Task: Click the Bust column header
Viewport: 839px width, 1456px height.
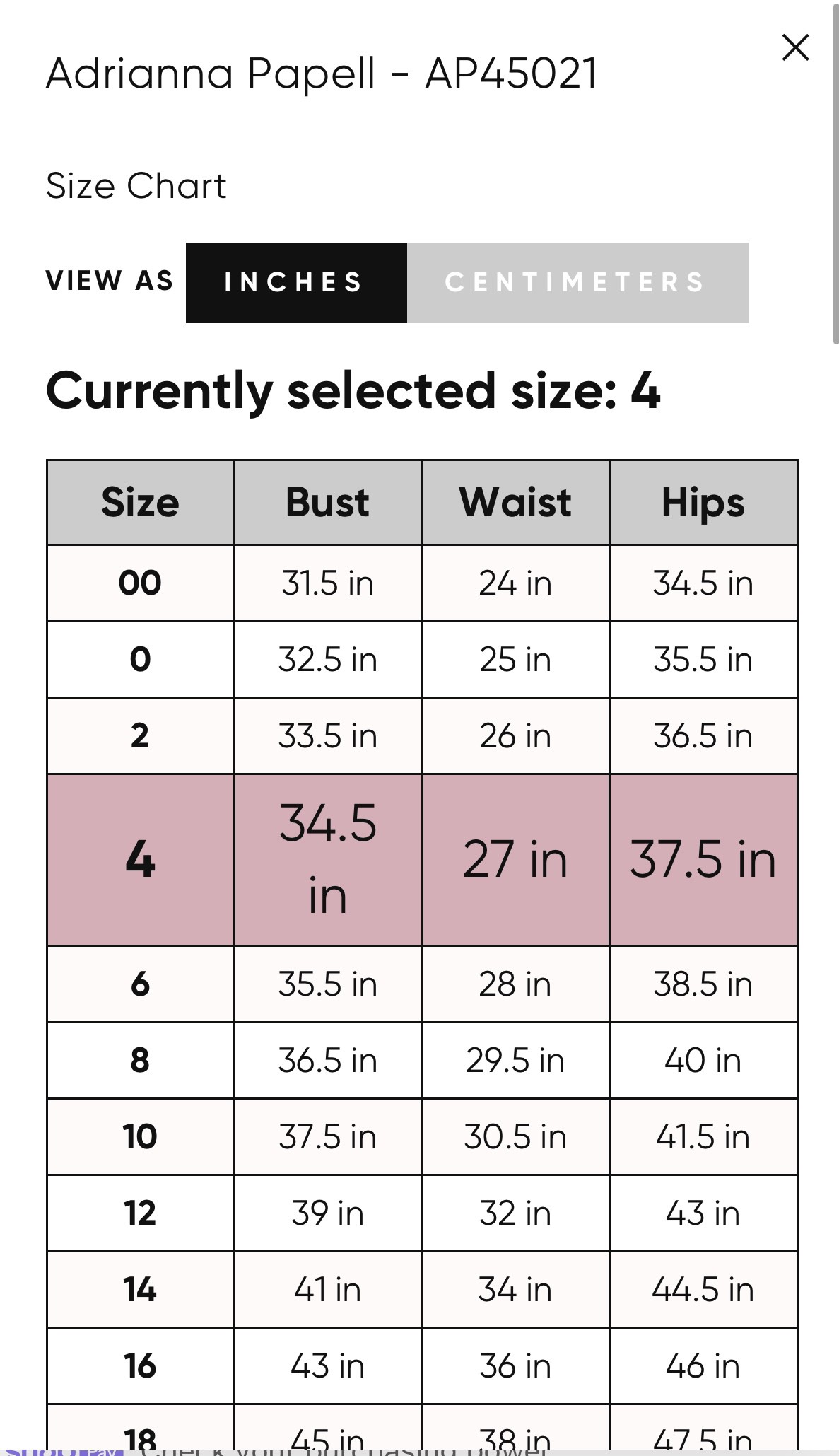Action: pyautogui.click(x=328, y=503)
